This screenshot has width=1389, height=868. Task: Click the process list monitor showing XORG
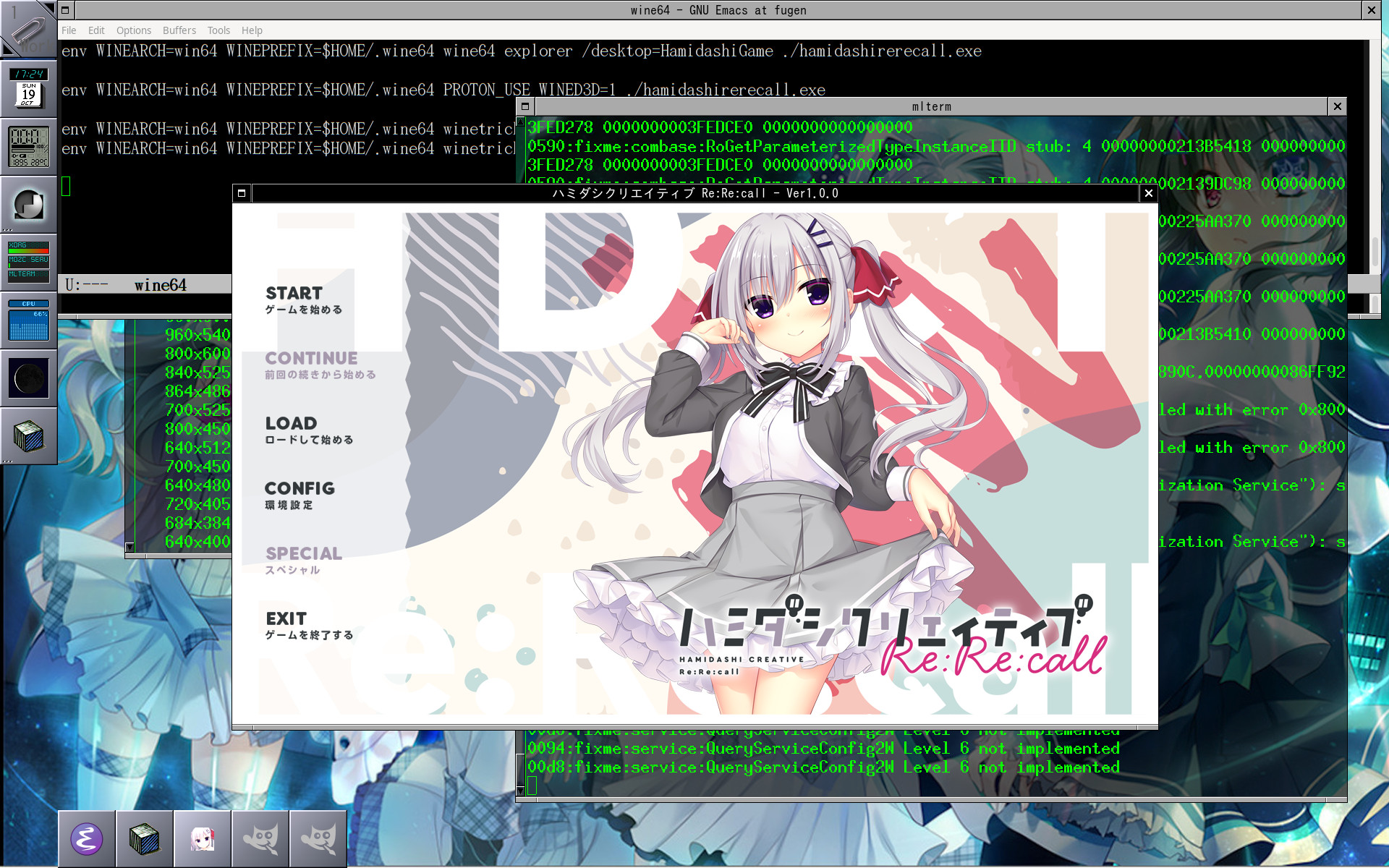click(x=29, y=262)
